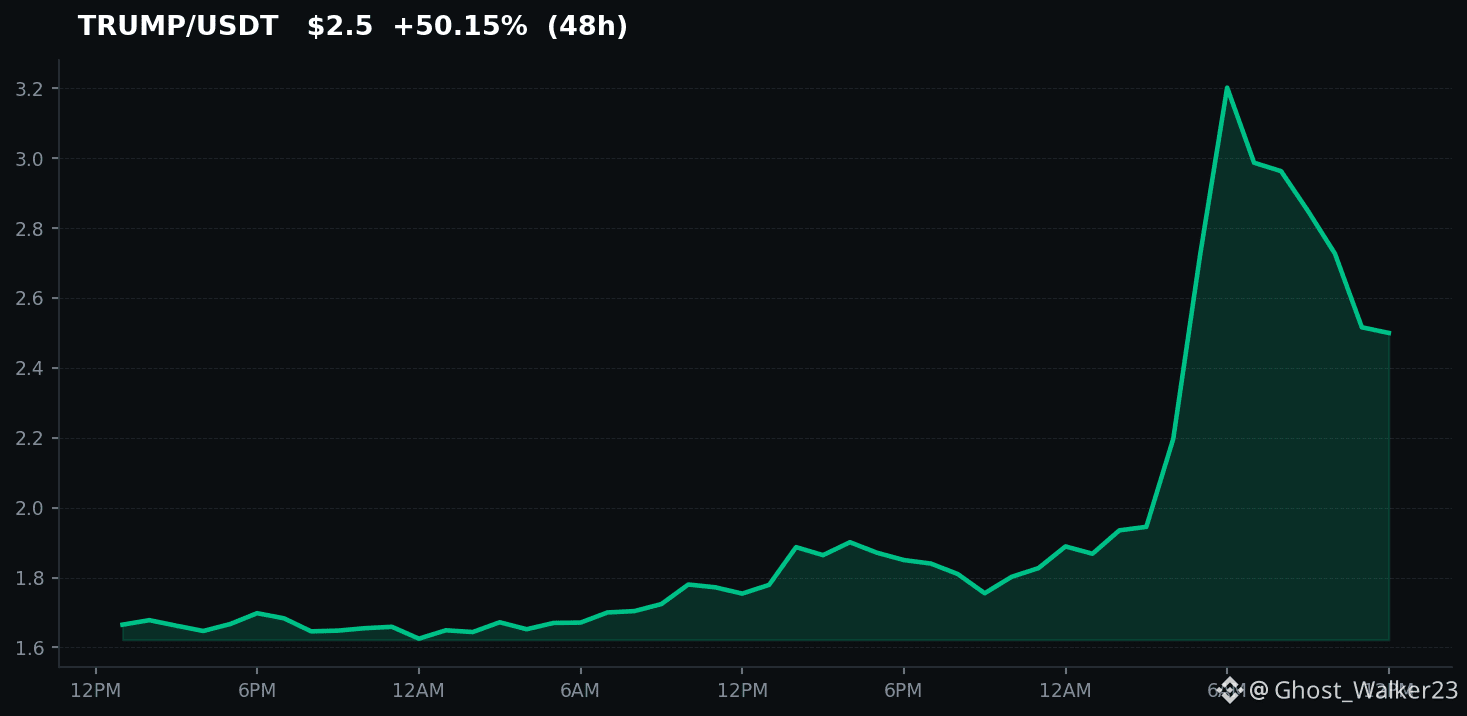Click the 1.8 y-axis label
This screenshot has width=1467, height=716.
tap(30, 579)
